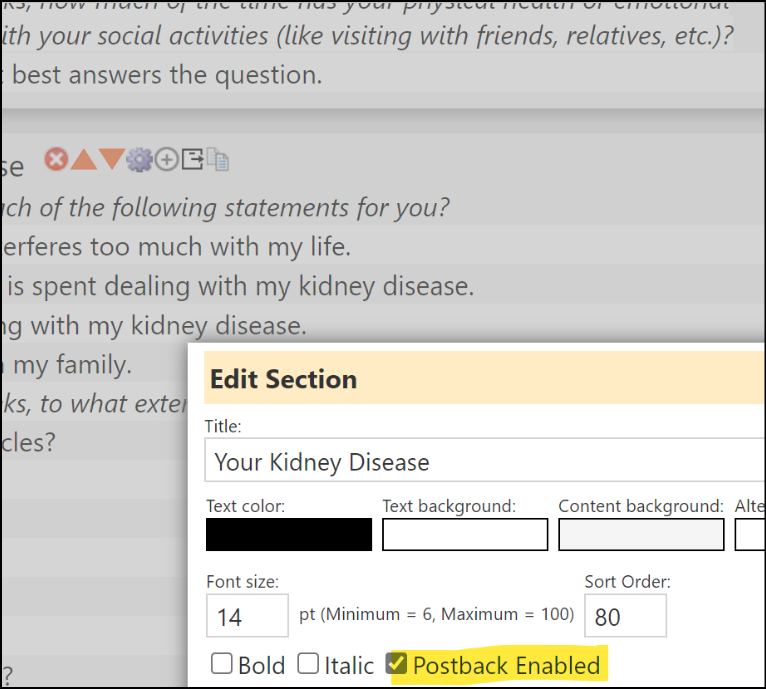Click the Edit Section dialog header
This screenshot has height=689, width=766.
(485, 378)
